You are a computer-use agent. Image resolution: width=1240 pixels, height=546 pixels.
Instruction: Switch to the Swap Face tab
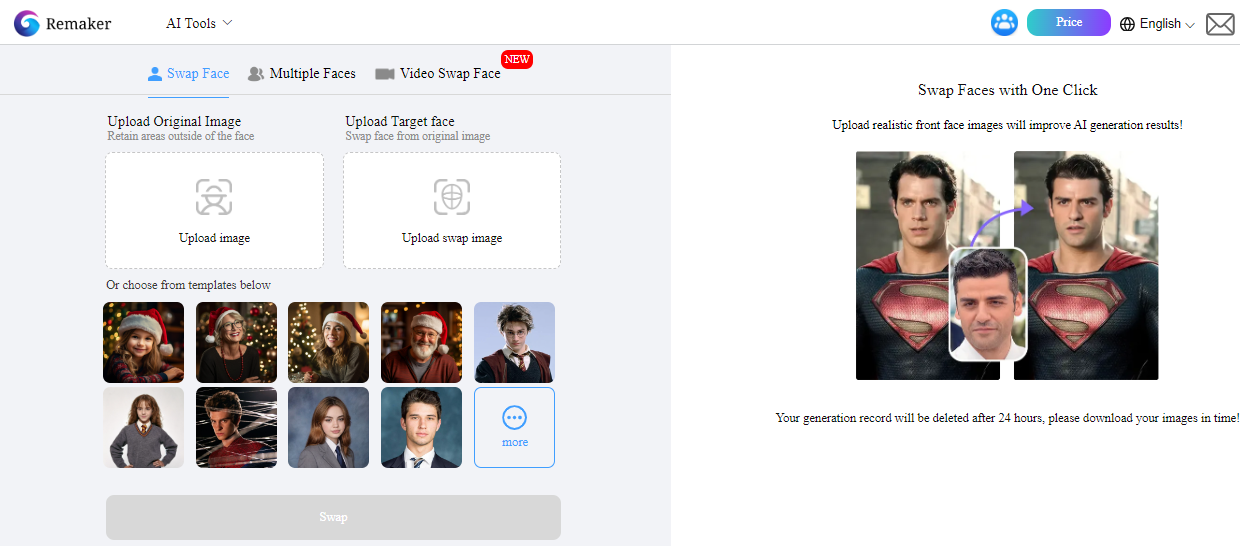coord(188,73)
